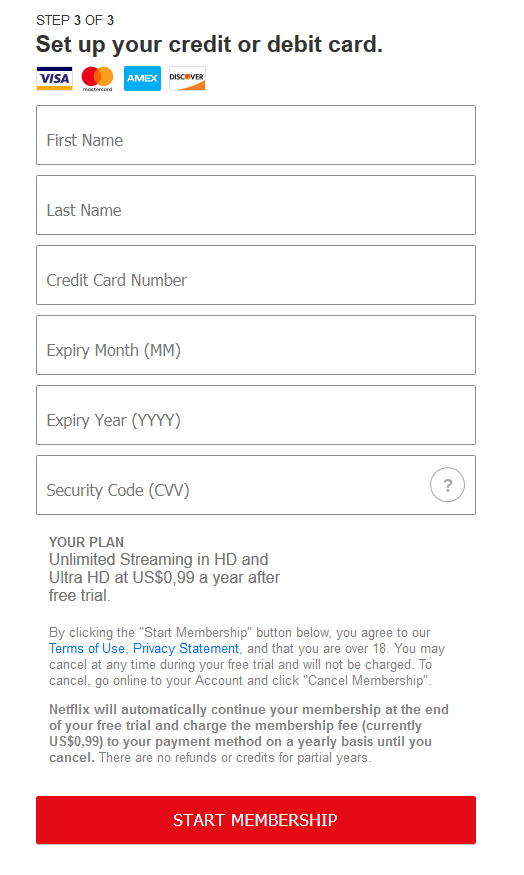Viewport: 524px width, 875px height.
Task: Focus the First Name field
Action: coord(256,135)
